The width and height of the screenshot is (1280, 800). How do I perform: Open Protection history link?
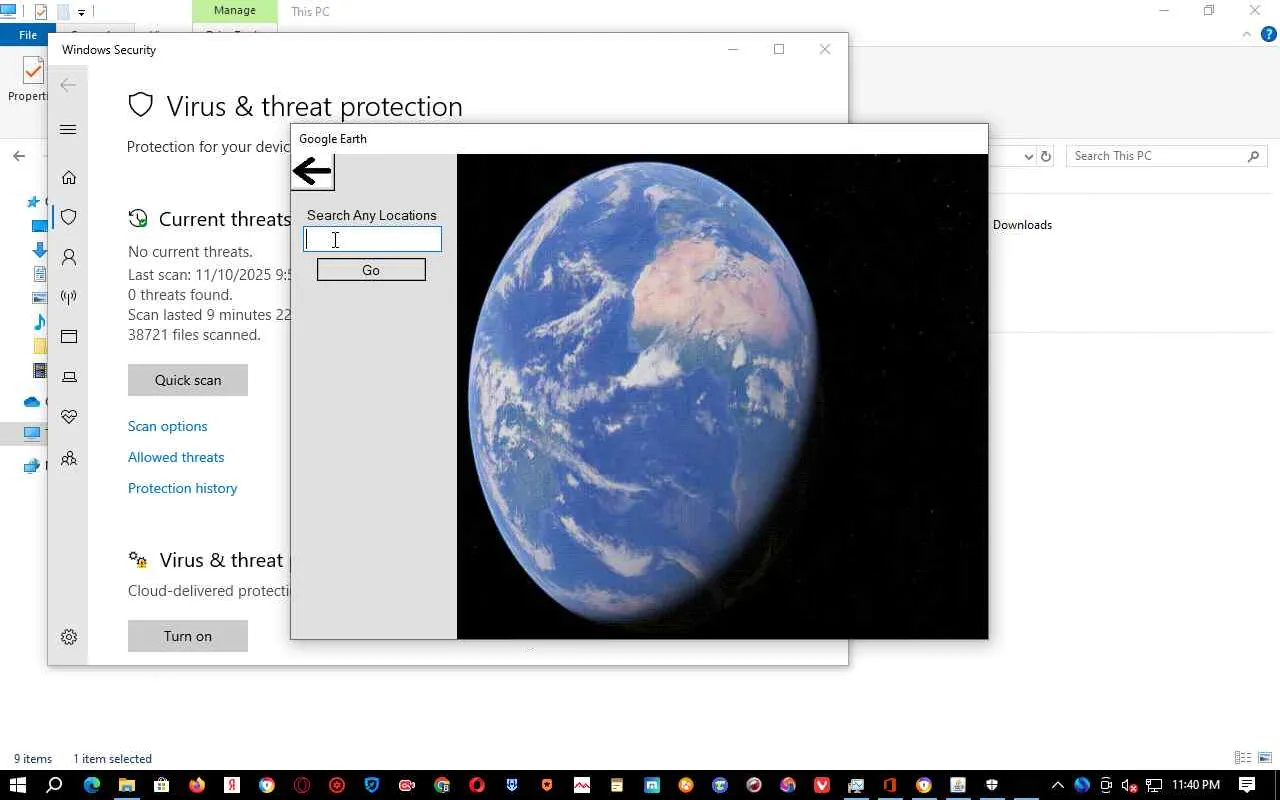[183, 488]
